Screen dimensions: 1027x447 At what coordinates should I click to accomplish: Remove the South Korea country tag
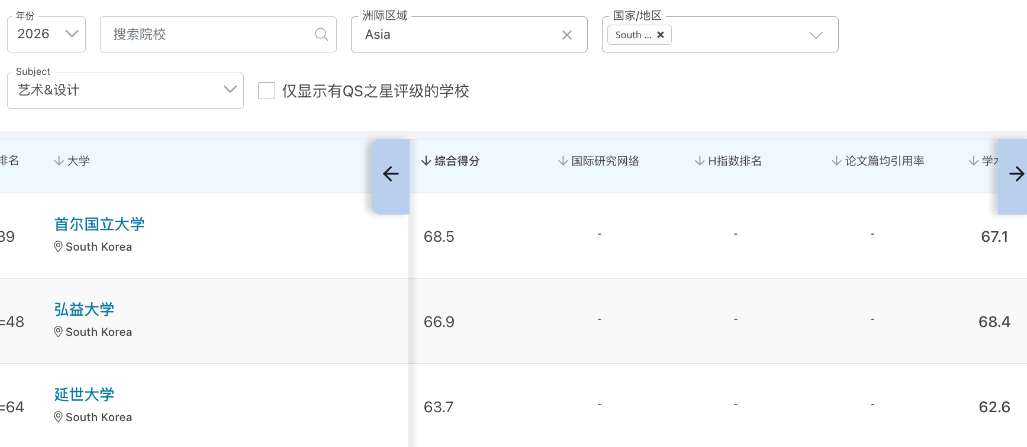pyautogui.click(x=660, y=34)
